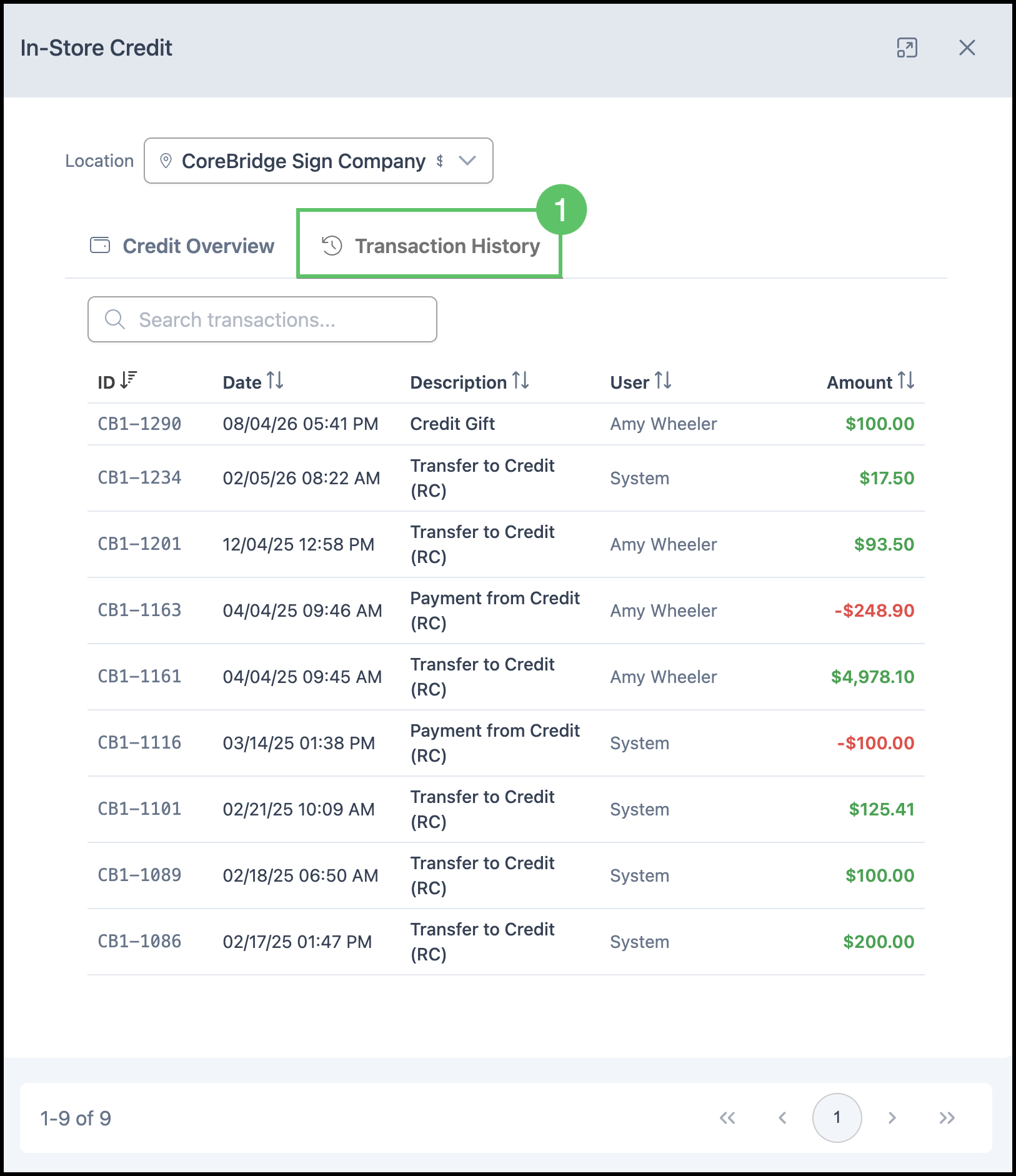Image resolution: width=1016 pixels, height=1176 pixels.
Task: Sort by Description column sort icon
Action: 520,380
